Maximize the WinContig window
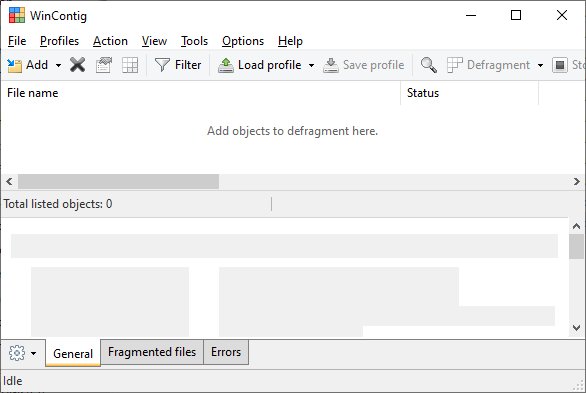 (516, 15)
